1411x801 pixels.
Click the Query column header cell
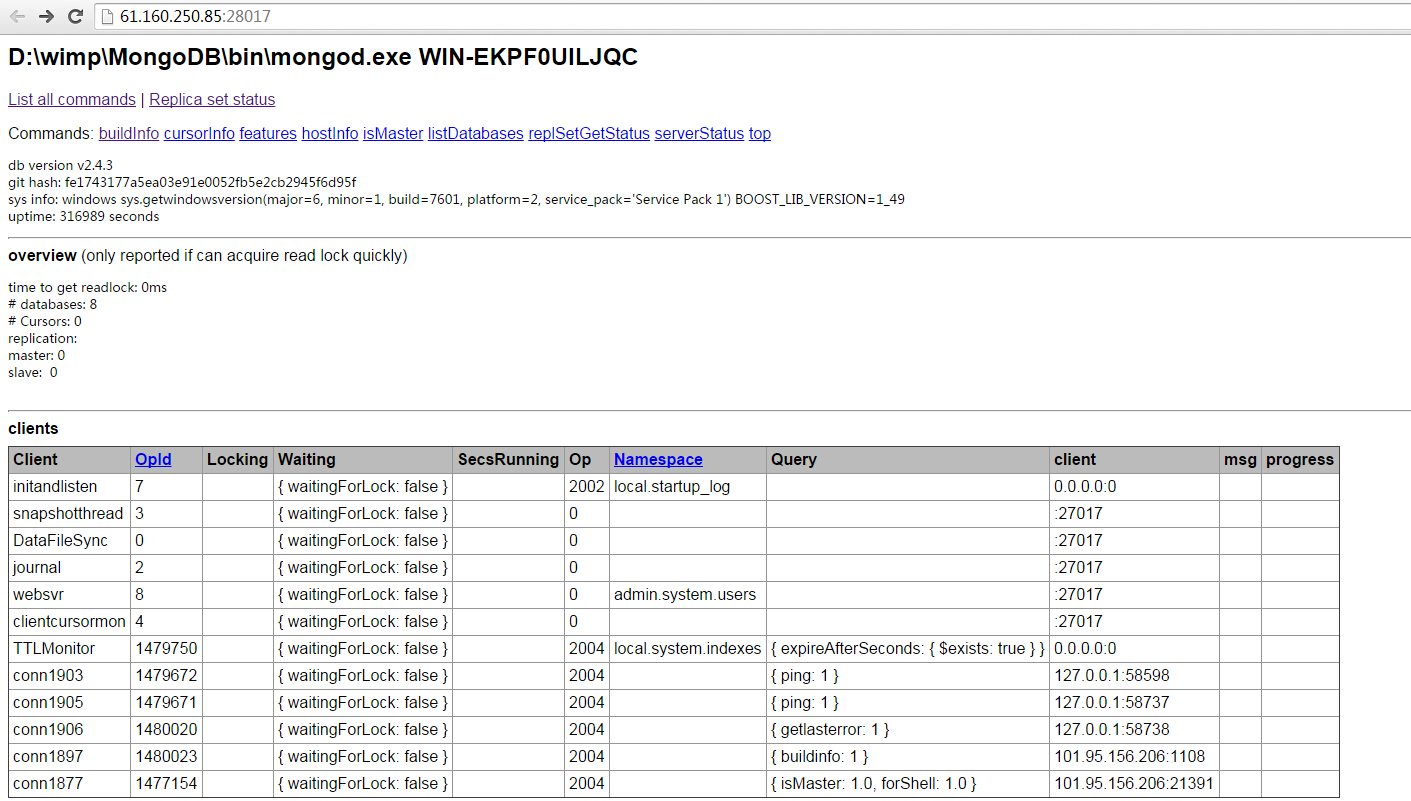(908, 460)
